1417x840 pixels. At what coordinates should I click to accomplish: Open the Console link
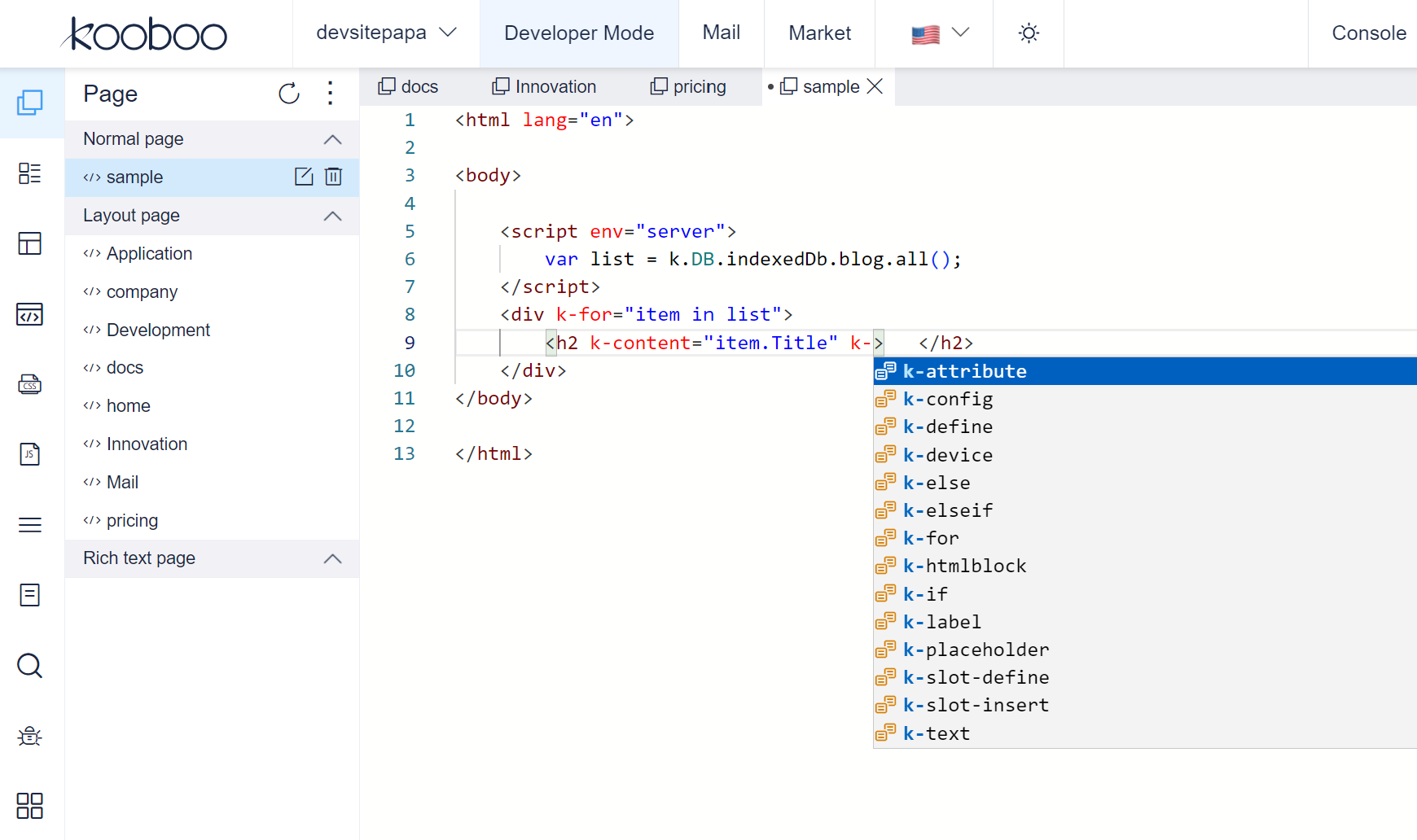1368,33
